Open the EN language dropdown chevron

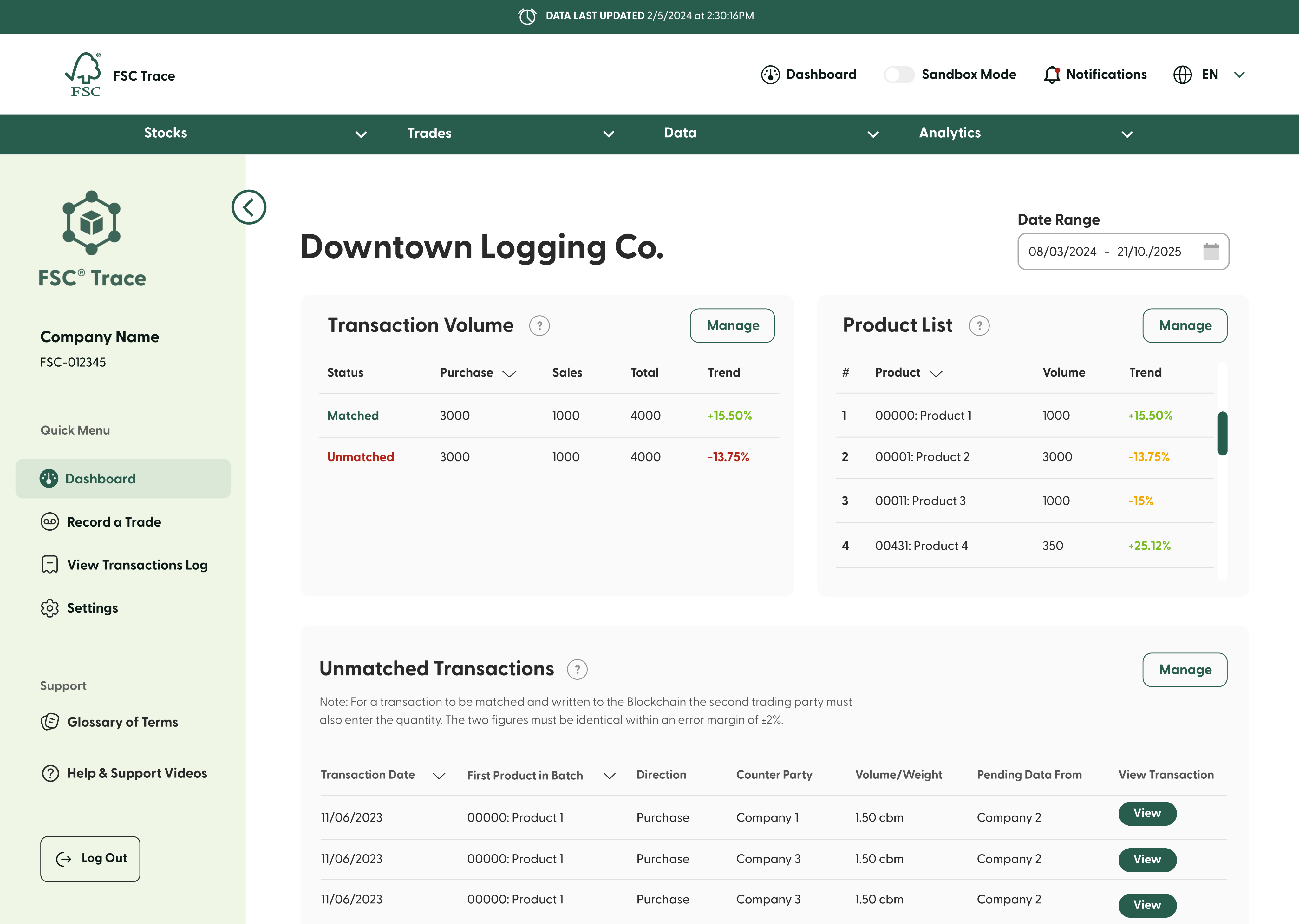click(x=1239, y=75)
